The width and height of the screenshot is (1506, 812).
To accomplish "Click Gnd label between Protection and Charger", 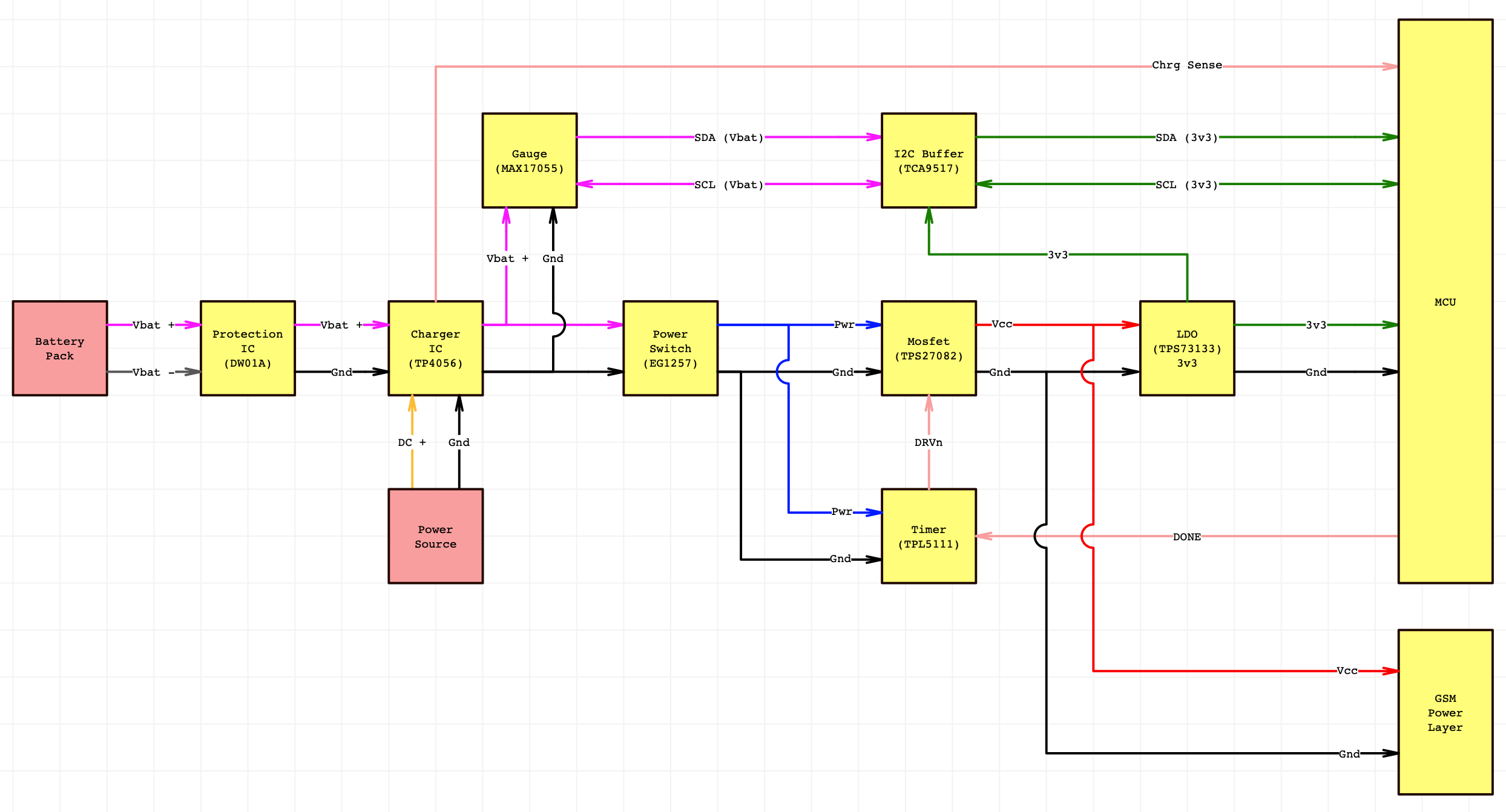I will (x=341, y=373).
